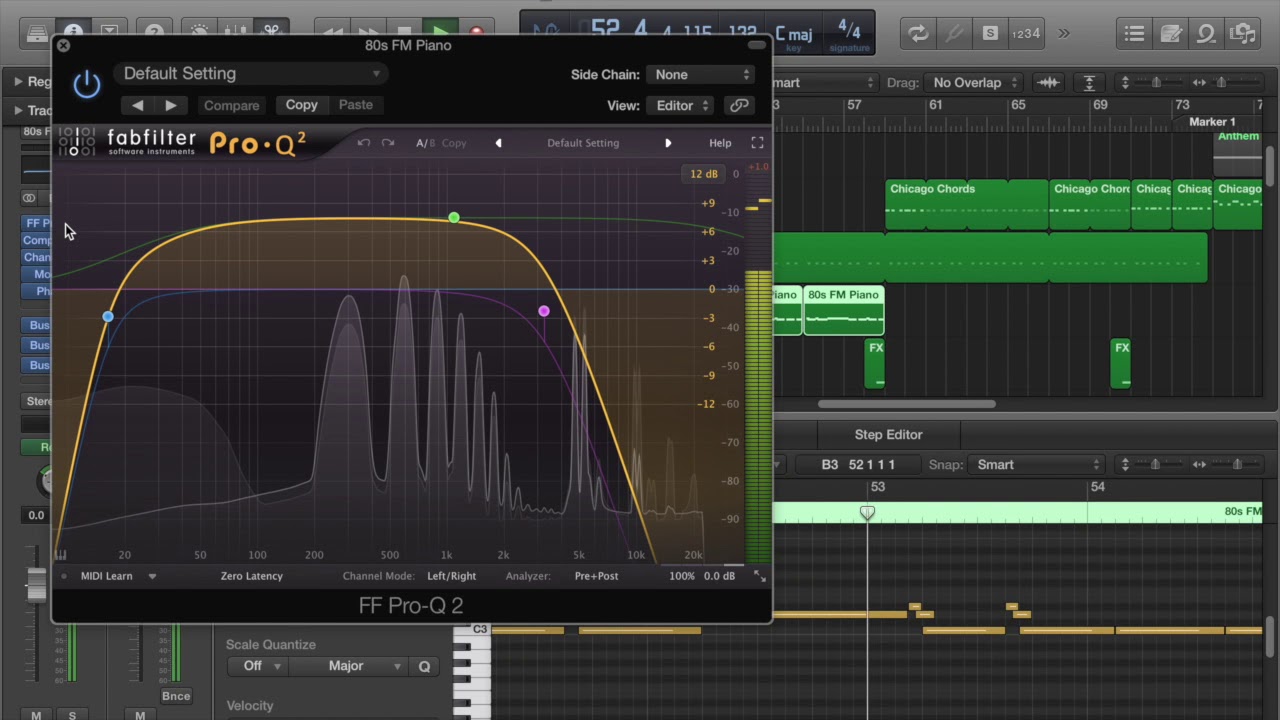The width and height of the screenshot is (1280, 720).
Task: Toggle the Solo S button in control bar
Action: [990, 33]
